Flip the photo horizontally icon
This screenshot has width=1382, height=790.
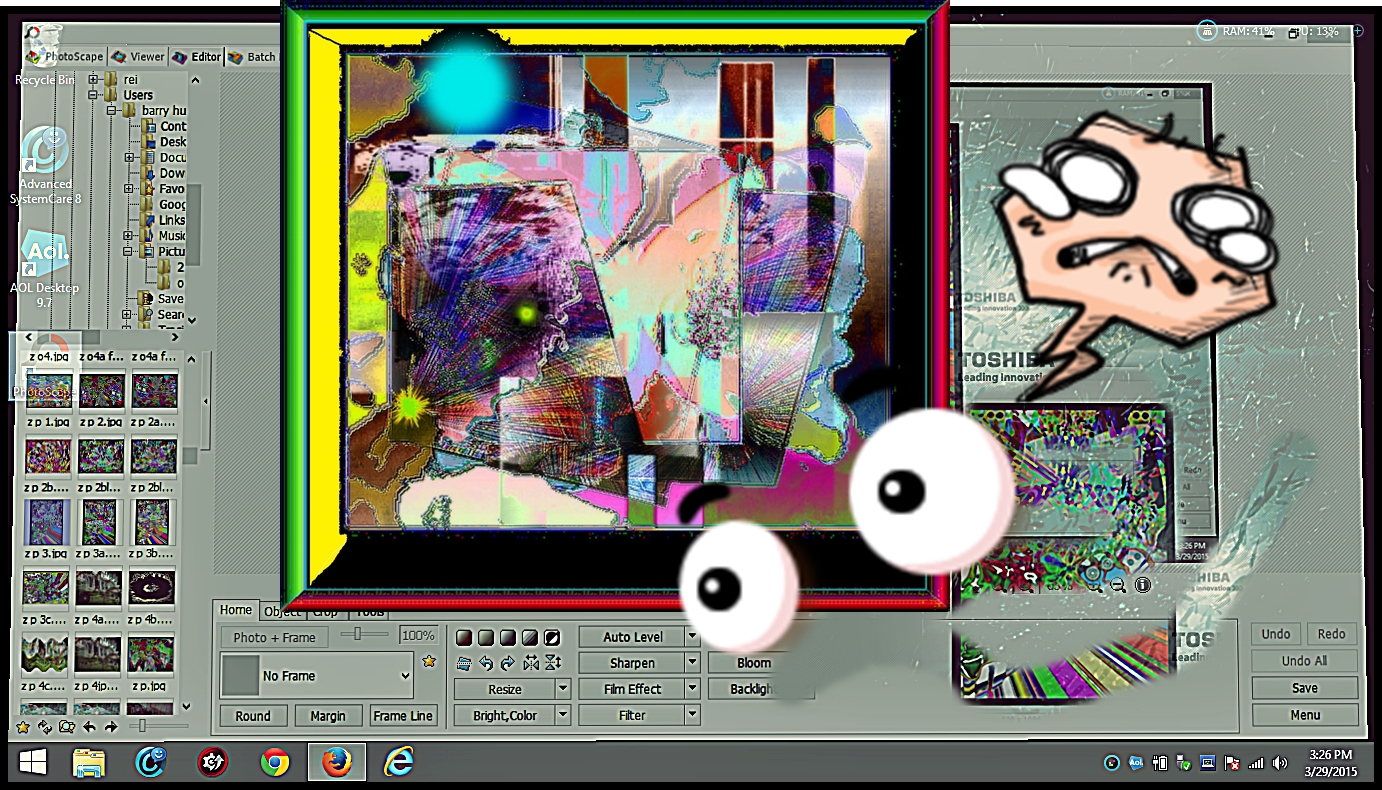(531, 662)
